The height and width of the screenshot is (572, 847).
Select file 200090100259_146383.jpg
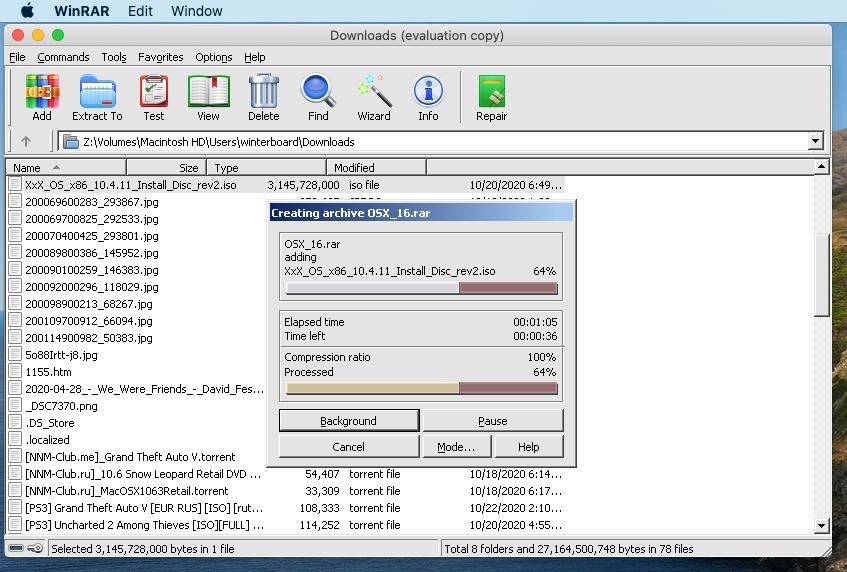pyautogui.click(x=92, y=270)
